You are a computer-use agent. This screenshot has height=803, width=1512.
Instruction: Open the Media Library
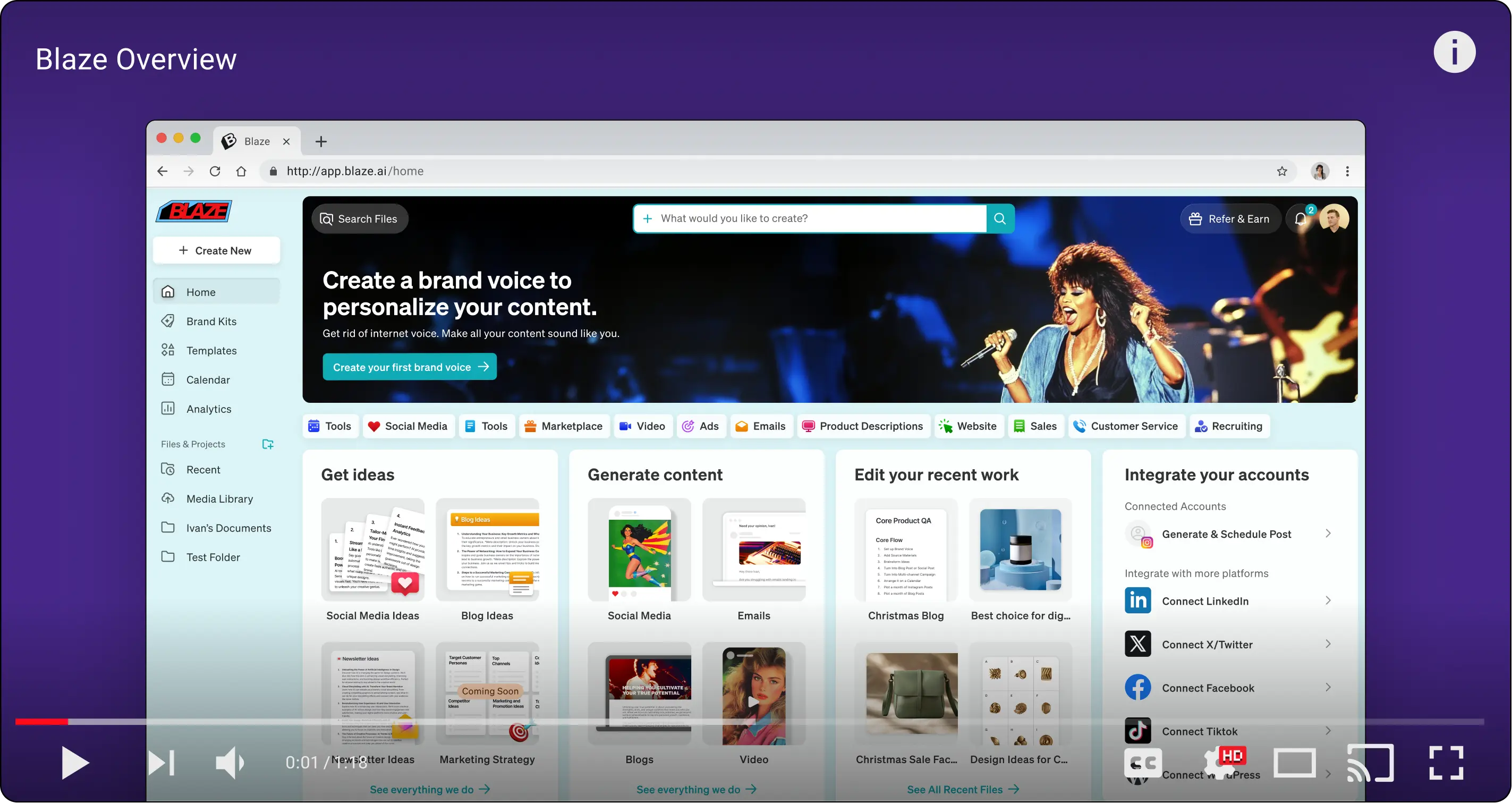tap(216, 499)
